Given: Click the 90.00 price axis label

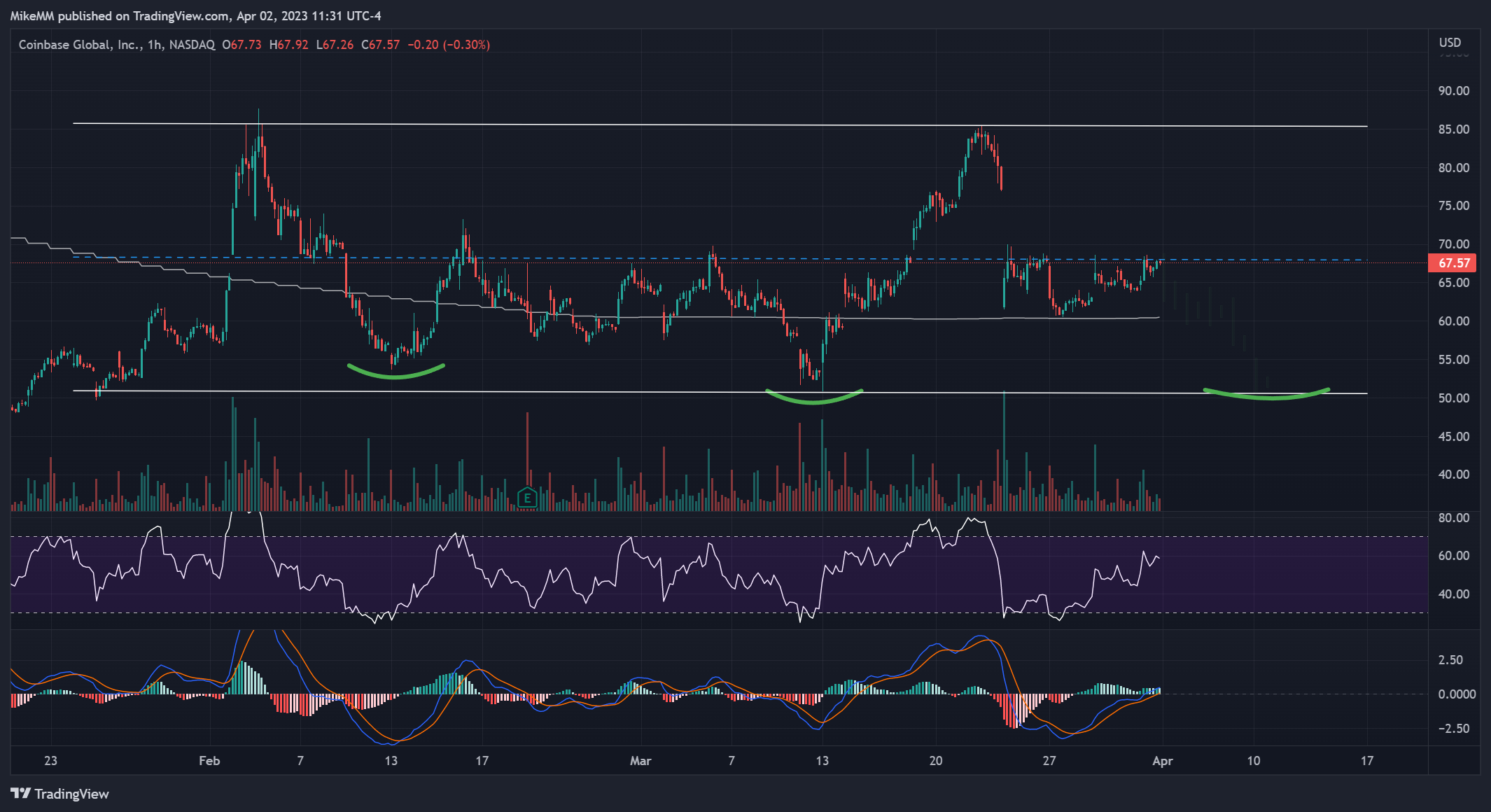Looking at the screenshot, I should pyautogui.click(x=1453, y=91).
